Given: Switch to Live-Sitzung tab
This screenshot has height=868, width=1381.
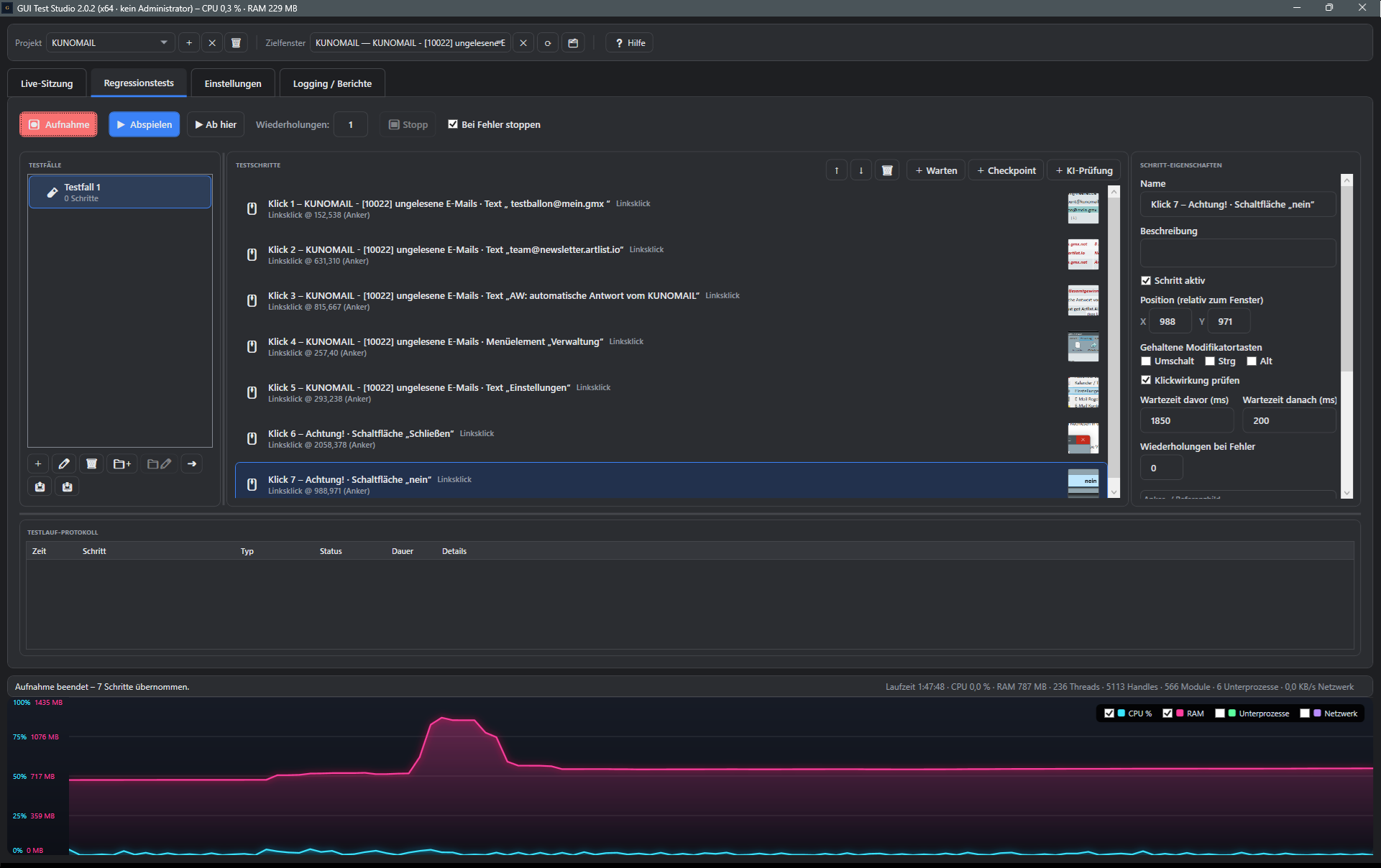Looking at the screenshot, I should coord(47,83).
